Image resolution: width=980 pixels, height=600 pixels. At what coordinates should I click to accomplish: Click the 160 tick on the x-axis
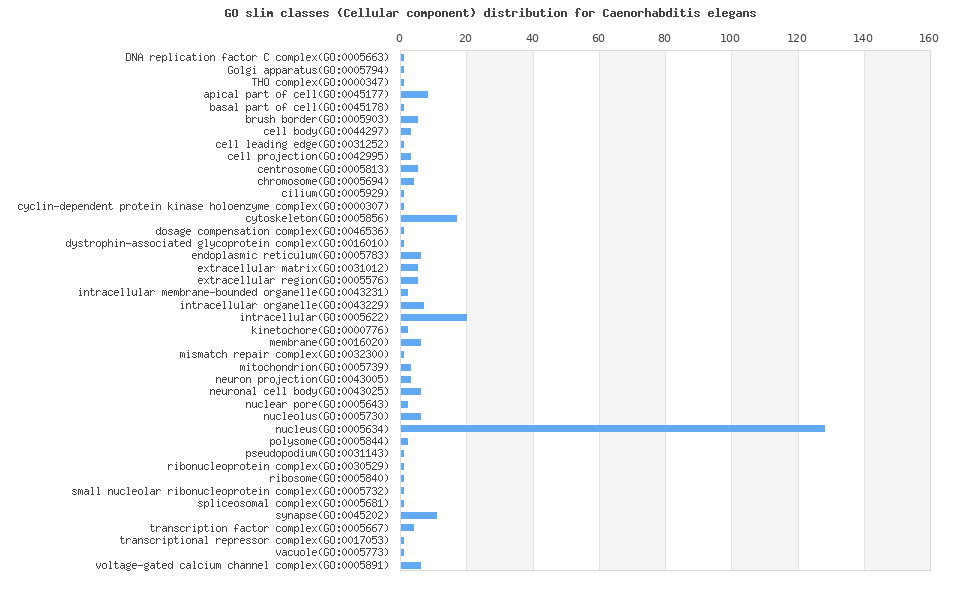[929, 38]
